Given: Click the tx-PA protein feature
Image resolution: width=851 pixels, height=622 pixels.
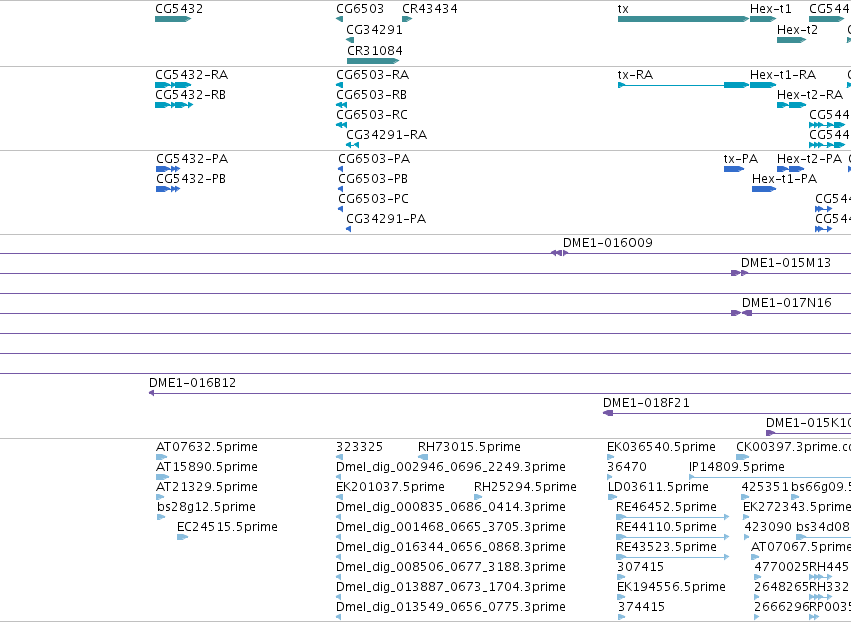Looking at the screenshot, I should coord(734,169).
